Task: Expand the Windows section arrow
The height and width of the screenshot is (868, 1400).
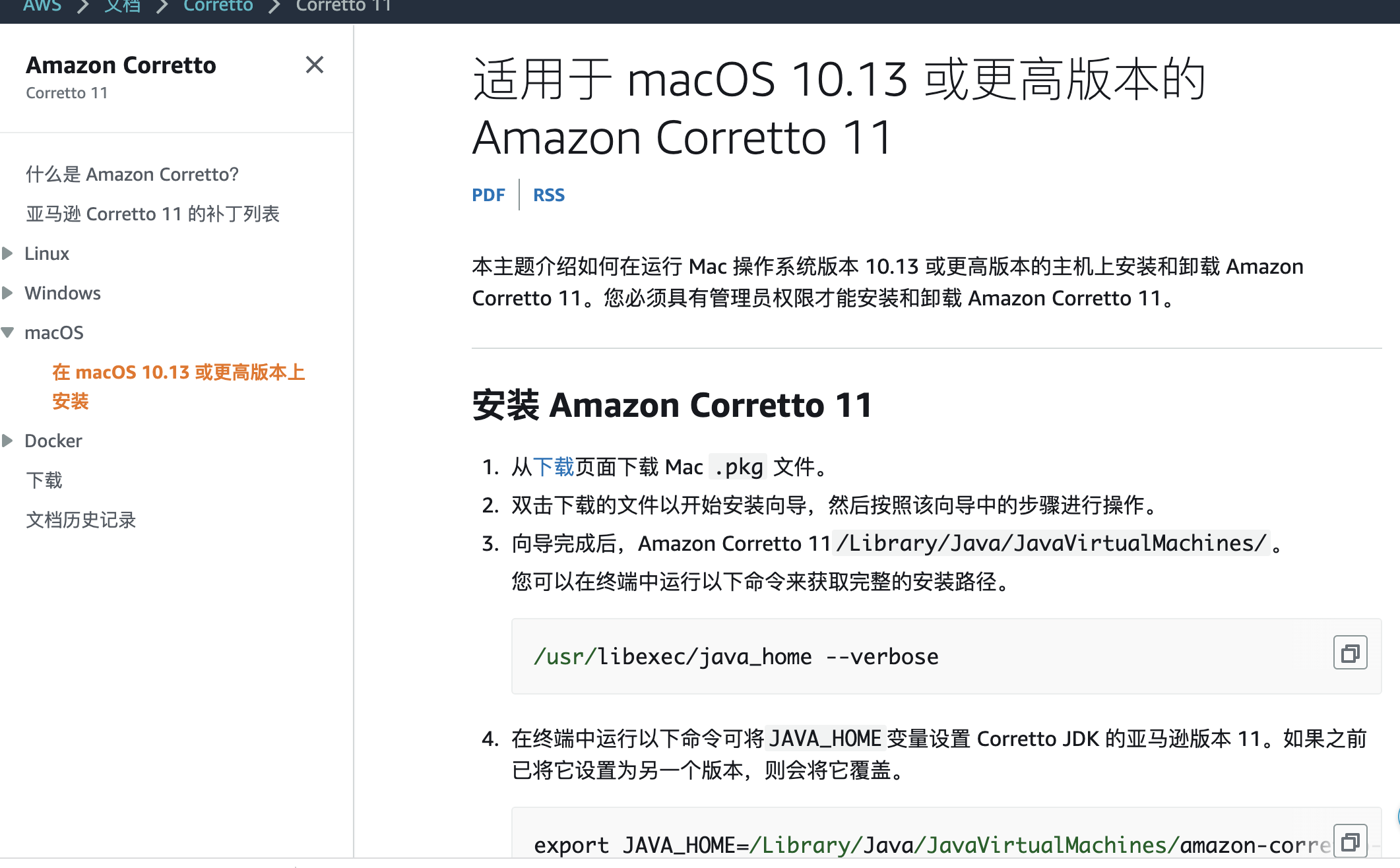Action: pyautogui.click(x=8, y=293)
